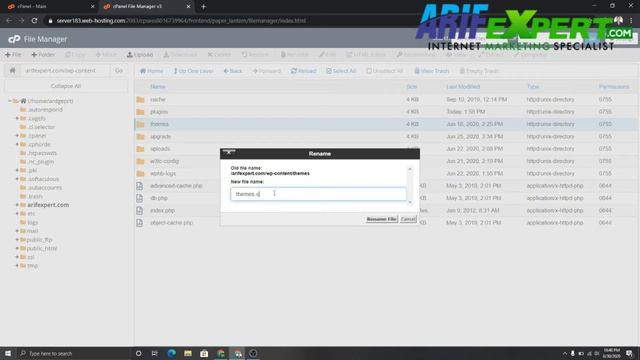Click into the New file name field

click(x=318, y=194)
